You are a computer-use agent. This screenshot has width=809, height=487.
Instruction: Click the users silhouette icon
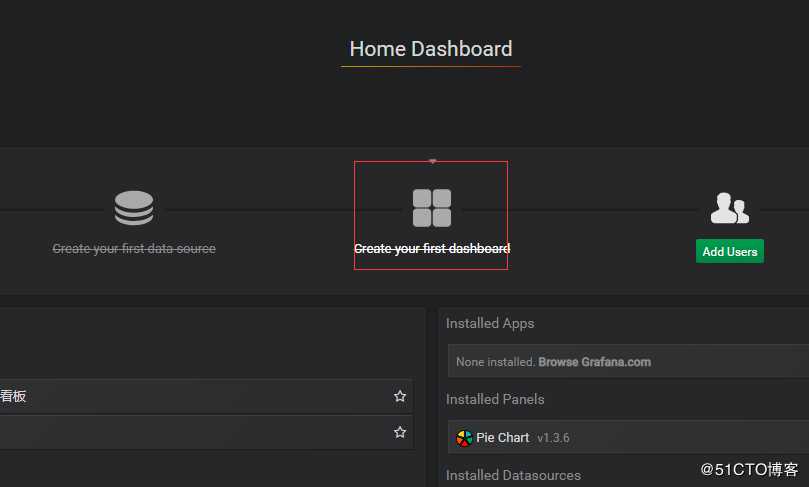point(729,208)
